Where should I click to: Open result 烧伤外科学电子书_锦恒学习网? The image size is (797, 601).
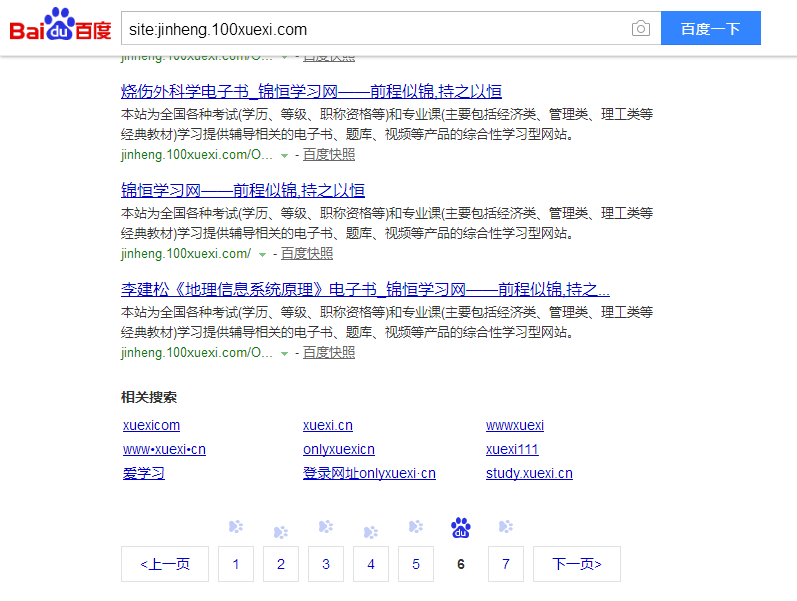[x=311, y=92]
